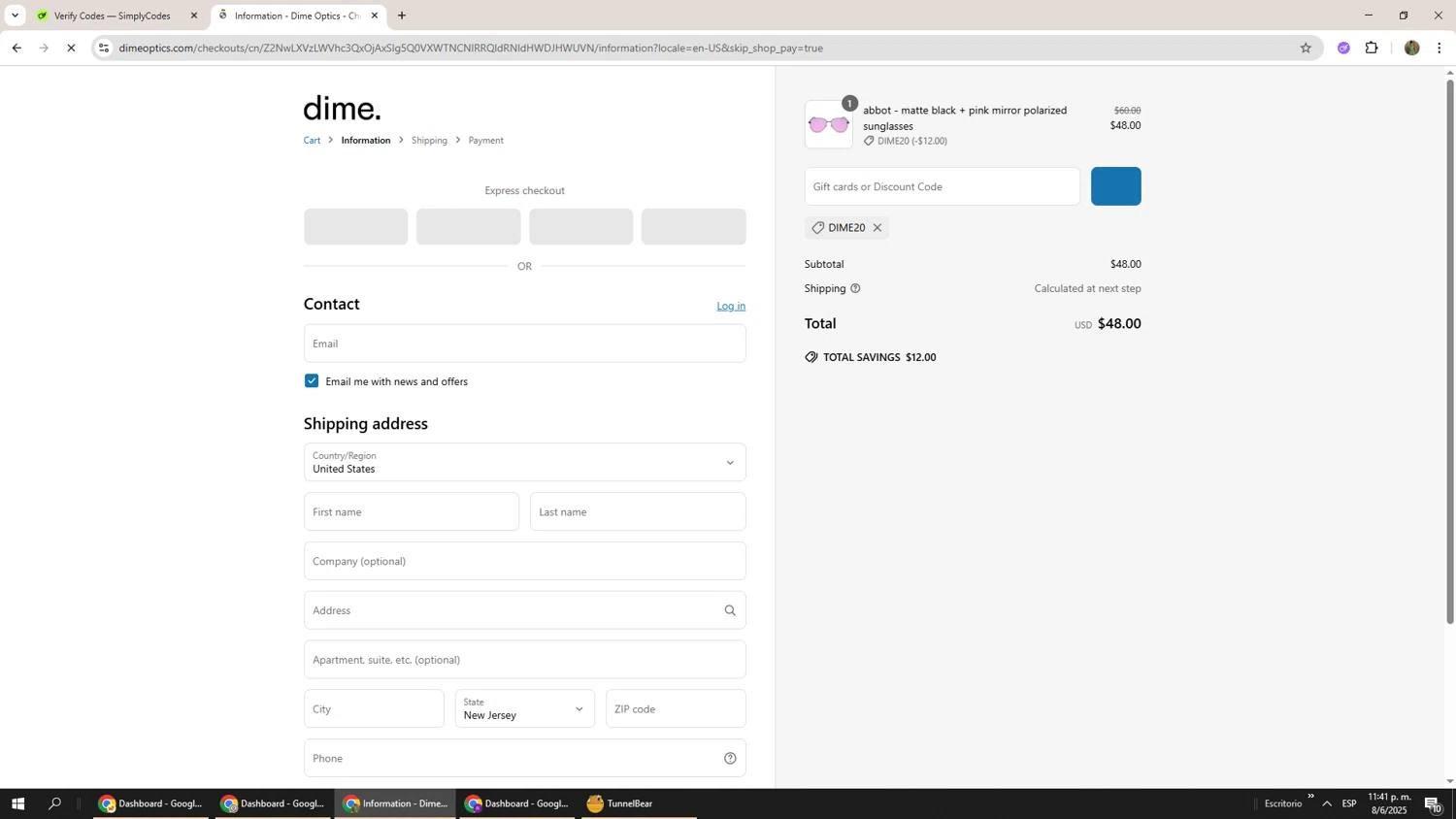Viewport: 1456px width, 819px height.
Task: Click the Payment breadcrumb
Action: click(x=485, y=141)
